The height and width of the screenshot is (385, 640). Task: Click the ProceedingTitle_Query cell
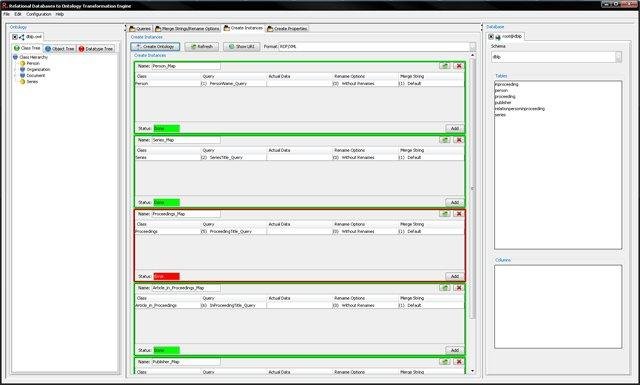[233, 231]
